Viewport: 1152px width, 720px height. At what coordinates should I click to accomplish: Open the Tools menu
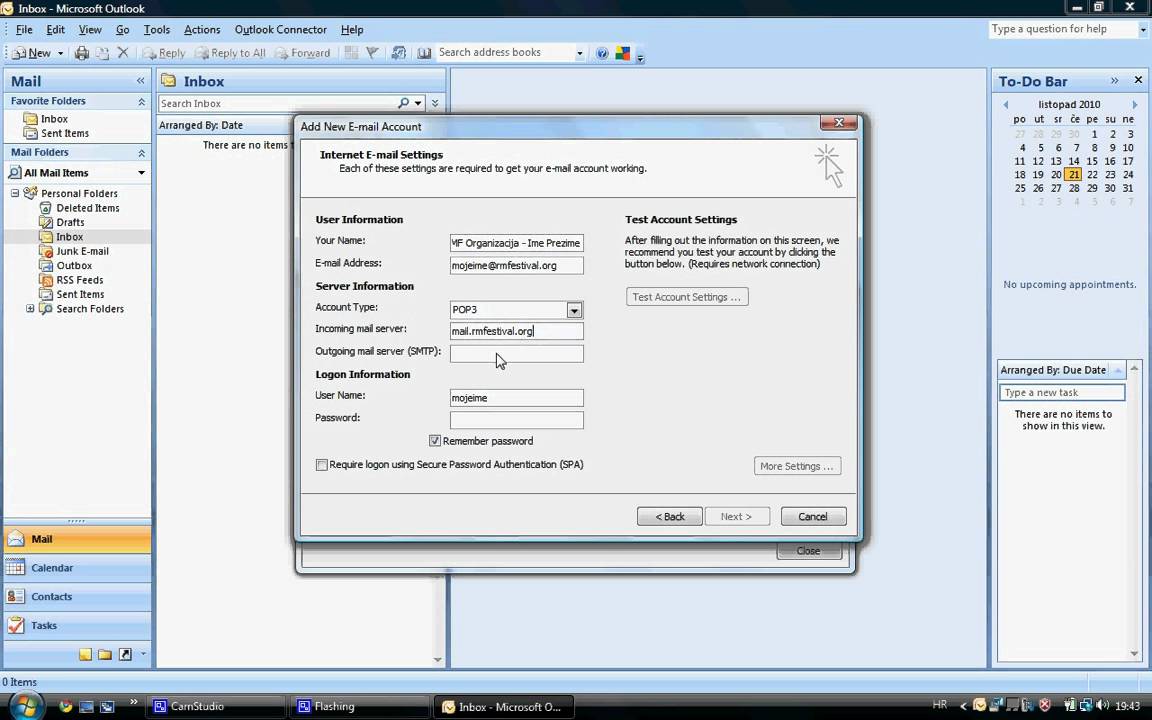(x=156, y=29)
